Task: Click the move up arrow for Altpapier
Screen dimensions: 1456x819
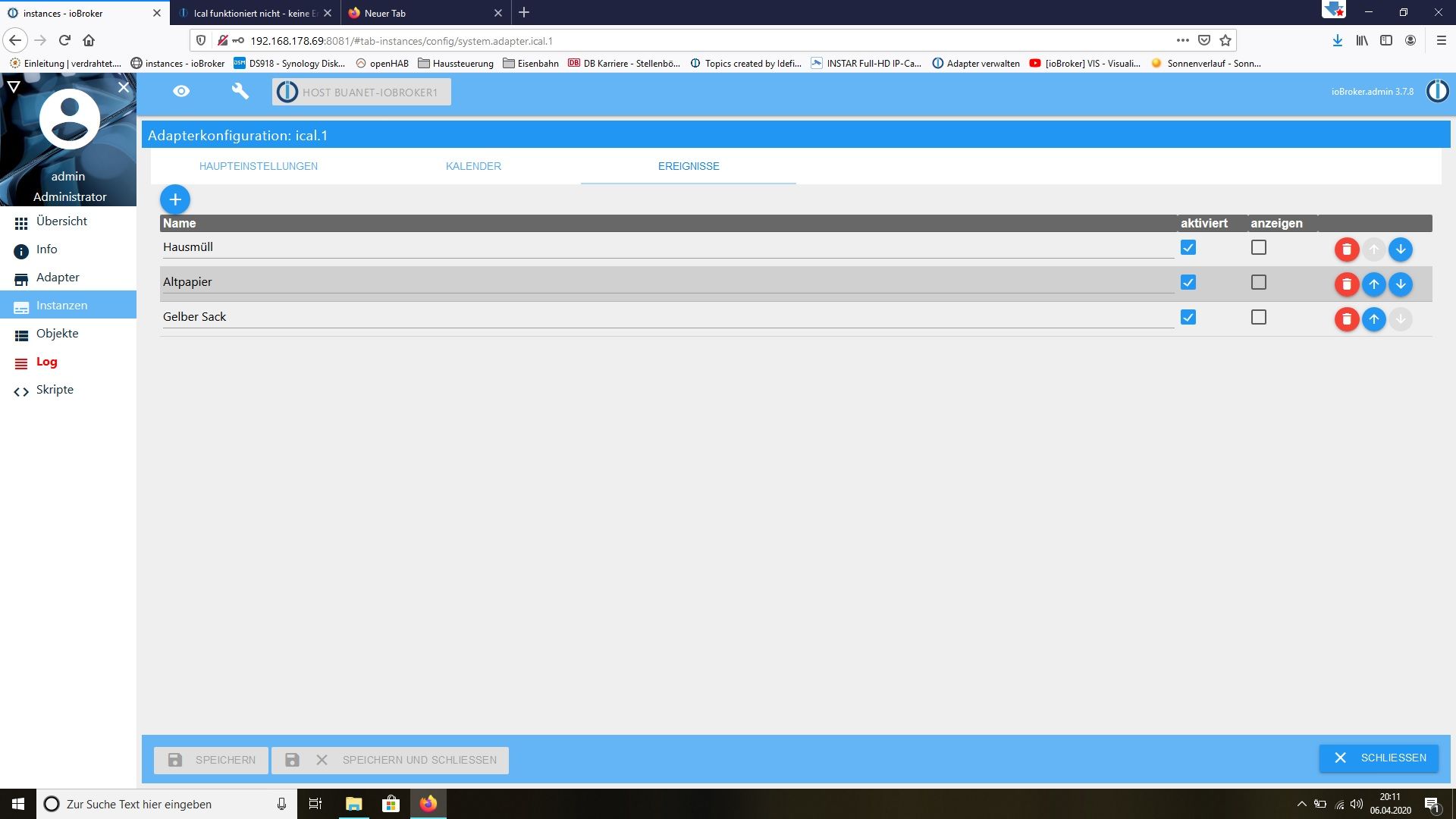Action: click(1374, 284)
